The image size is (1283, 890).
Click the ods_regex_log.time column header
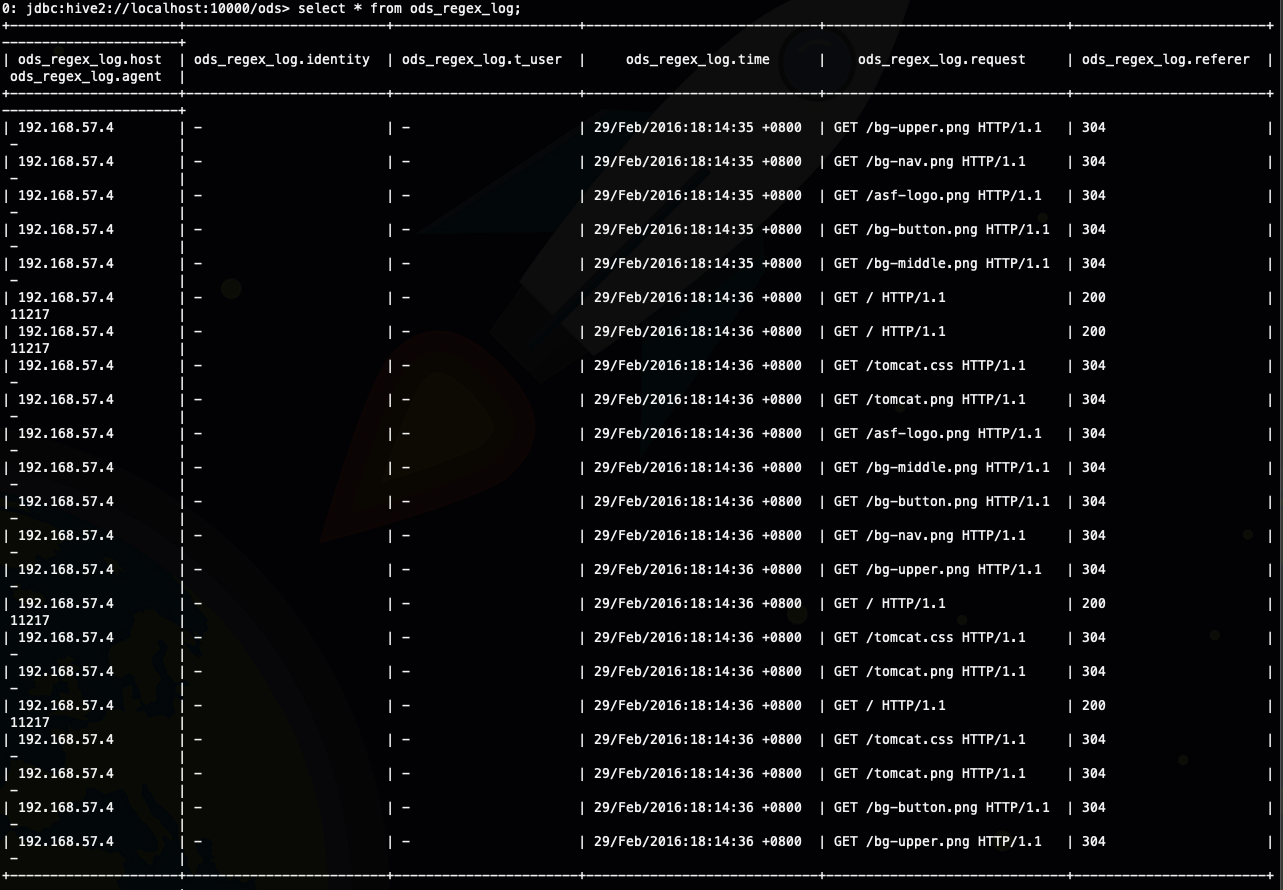coord(698,60)
